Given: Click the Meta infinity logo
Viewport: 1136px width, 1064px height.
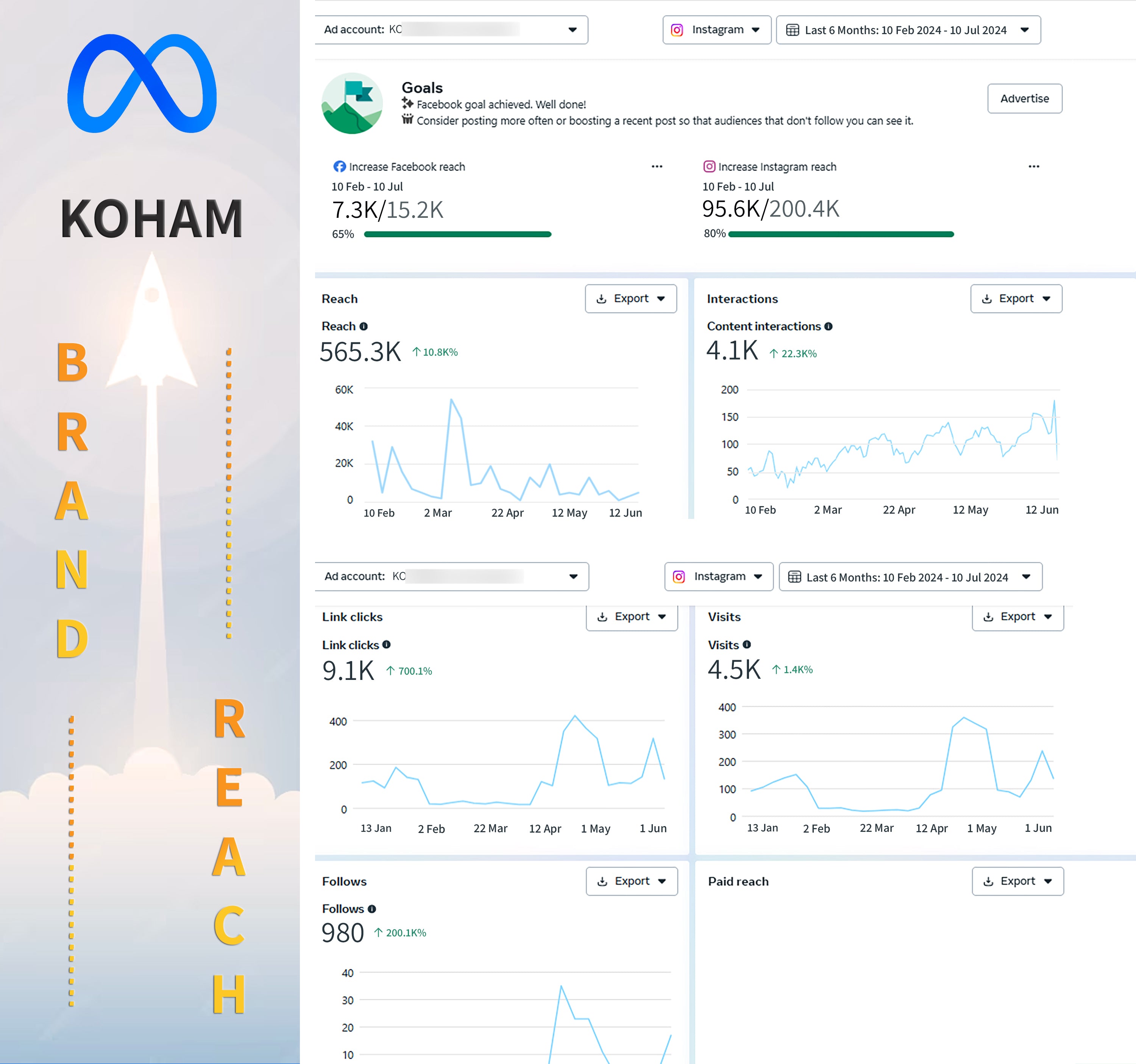Looking at the screenshot, I should [142, 83].
